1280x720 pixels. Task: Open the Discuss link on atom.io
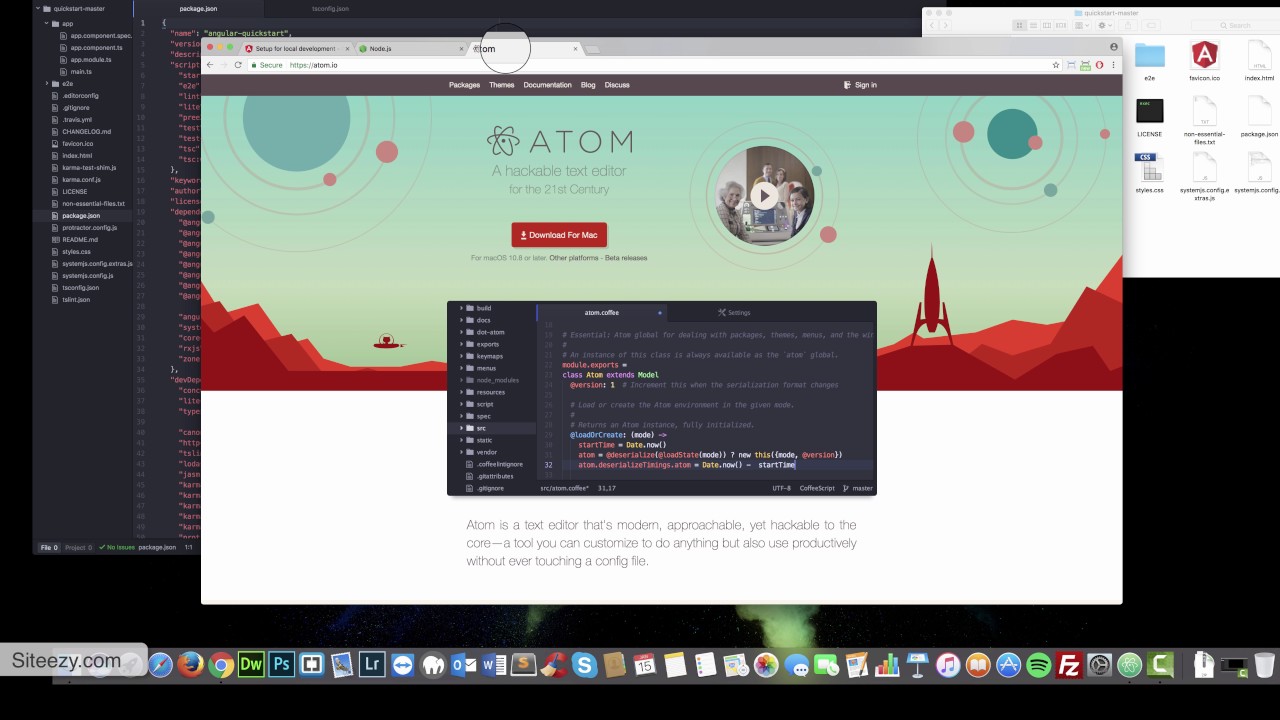click(x=617, y=85)
